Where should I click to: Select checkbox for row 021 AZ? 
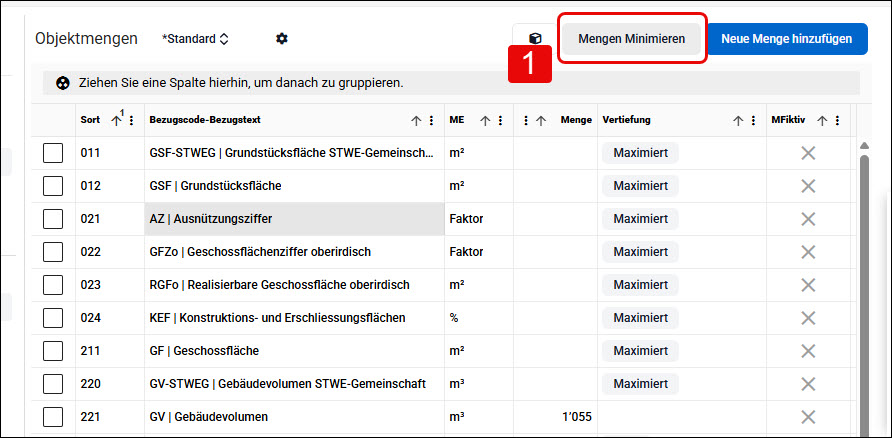point(53,219)
